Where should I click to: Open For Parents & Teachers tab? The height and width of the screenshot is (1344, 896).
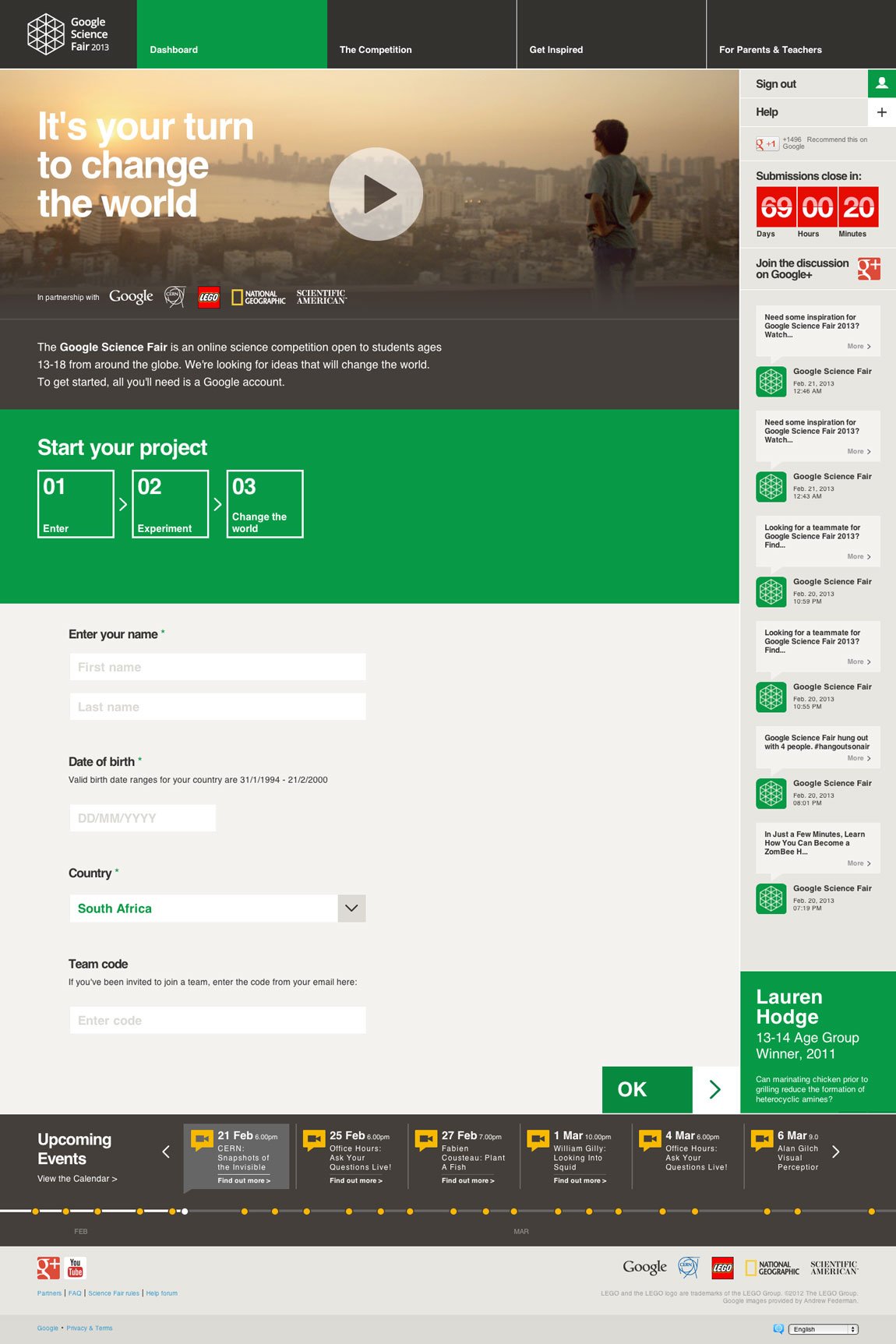tap(801, 34)
